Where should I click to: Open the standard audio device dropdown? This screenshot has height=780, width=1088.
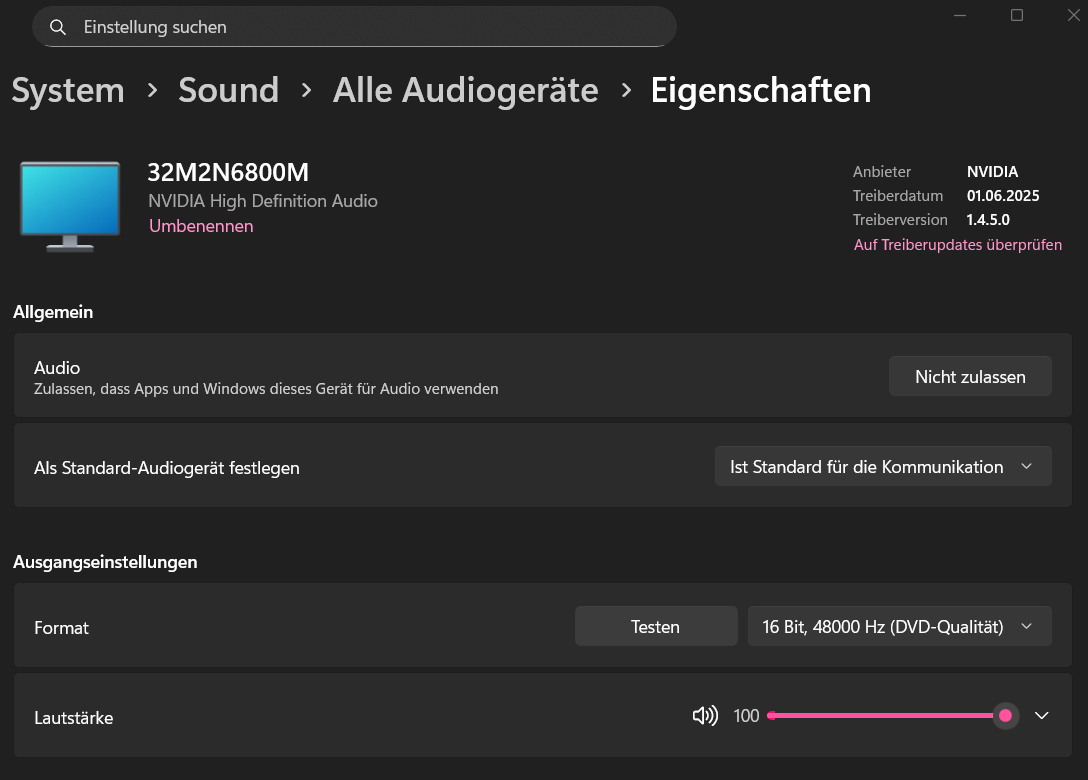click(x=883, y=466)
